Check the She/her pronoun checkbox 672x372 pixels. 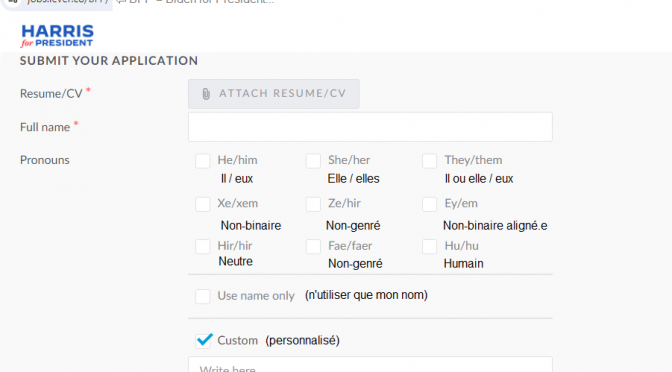313,161
